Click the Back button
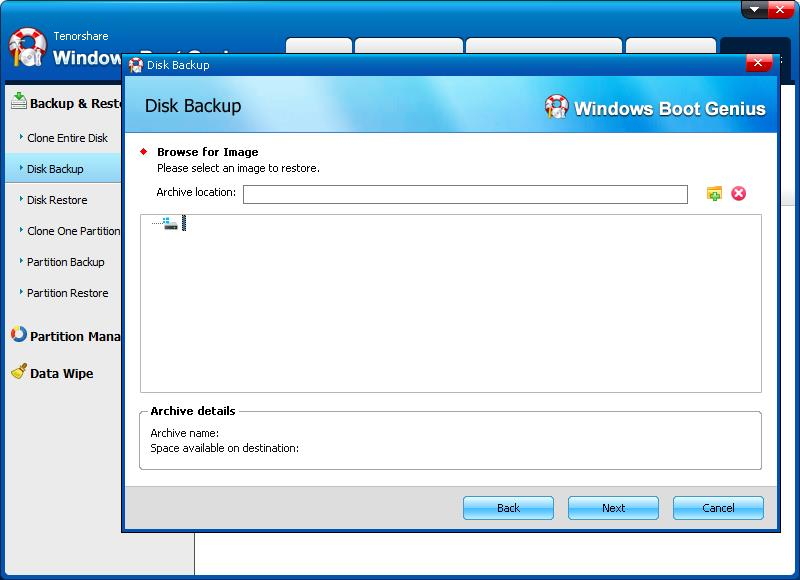This screenshot has width=800, height=580. pyautogui.click(x=508, y=508)
